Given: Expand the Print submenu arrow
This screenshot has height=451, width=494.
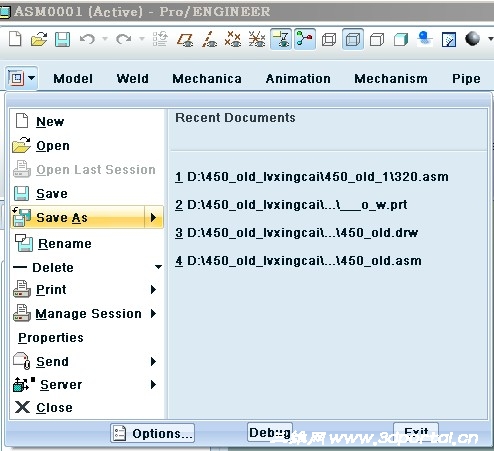Looking at the screenshot, I should pos(153,289).
